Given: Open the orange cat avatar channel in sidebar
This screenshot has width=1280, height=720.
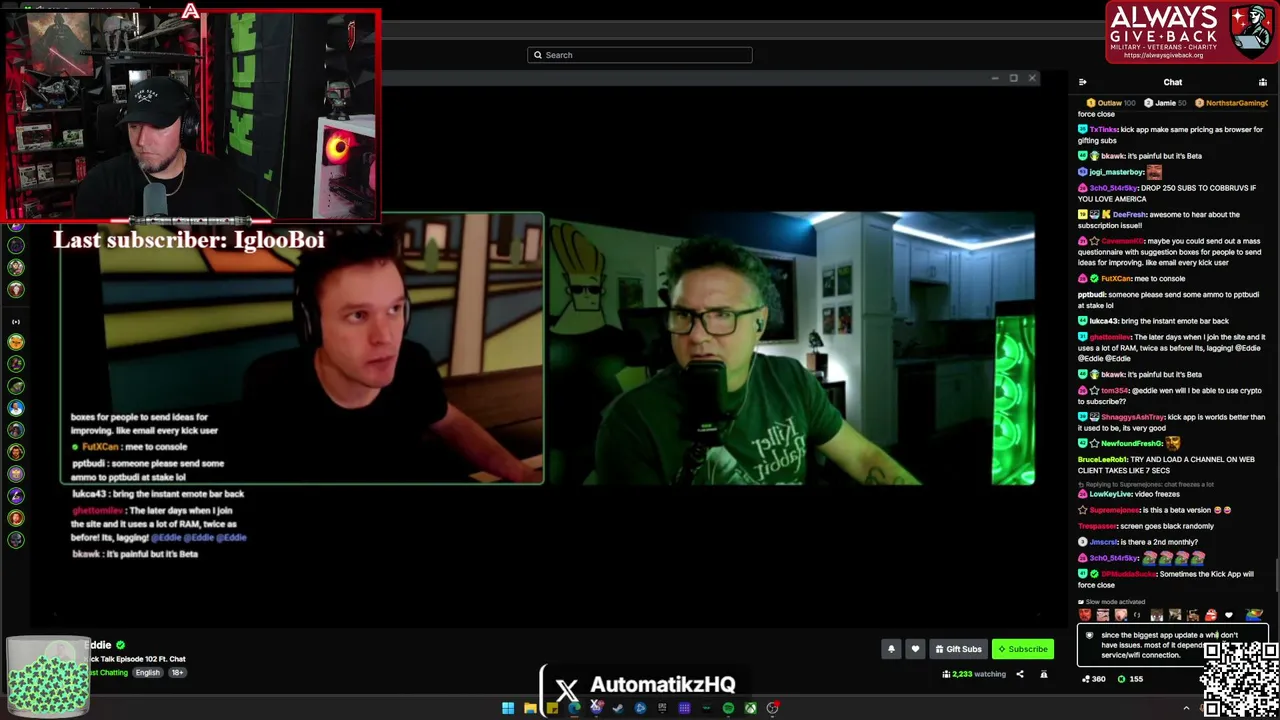Looking at the screenshot, I should [15, 342].
